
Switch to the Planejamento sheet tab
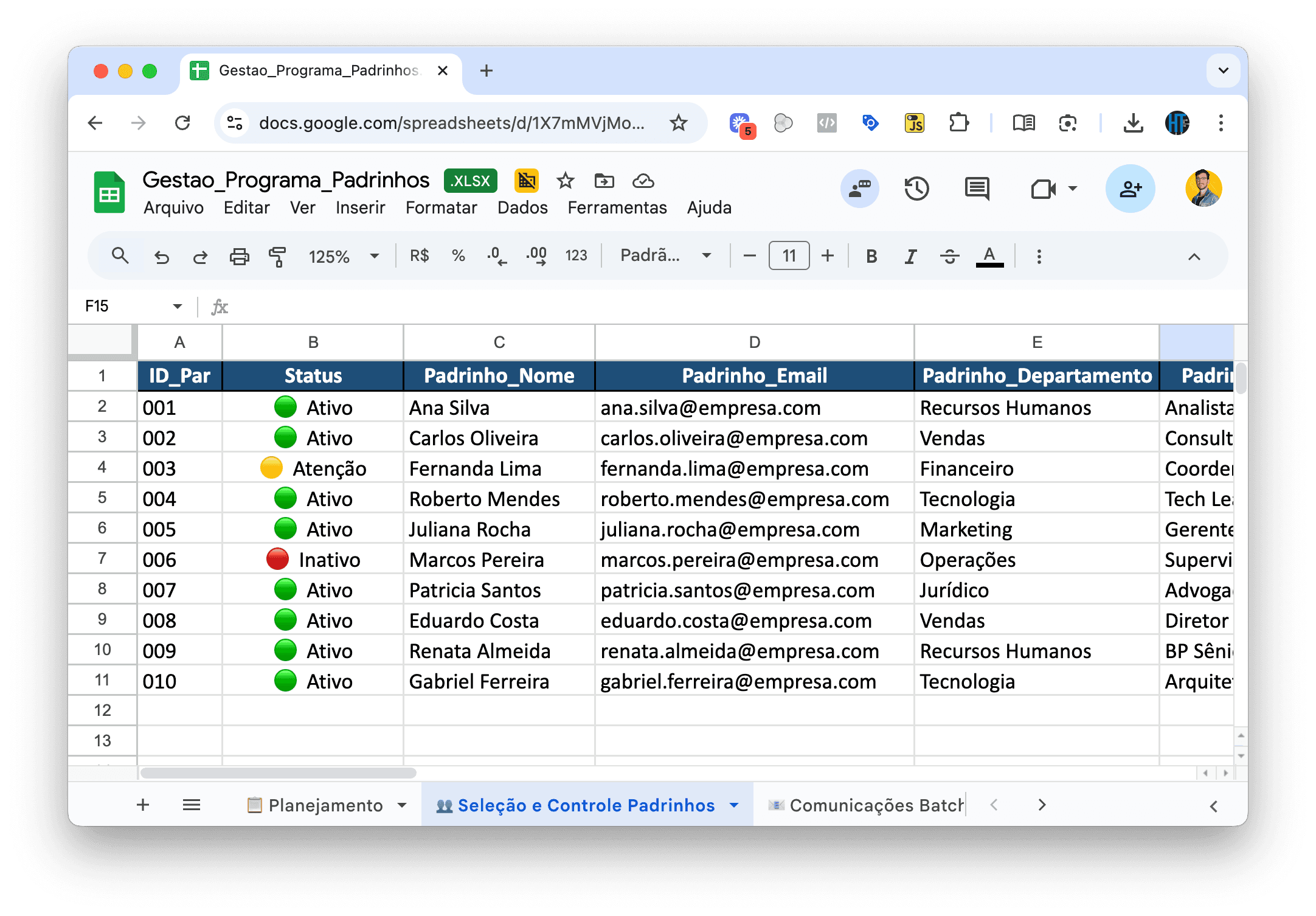325,805
